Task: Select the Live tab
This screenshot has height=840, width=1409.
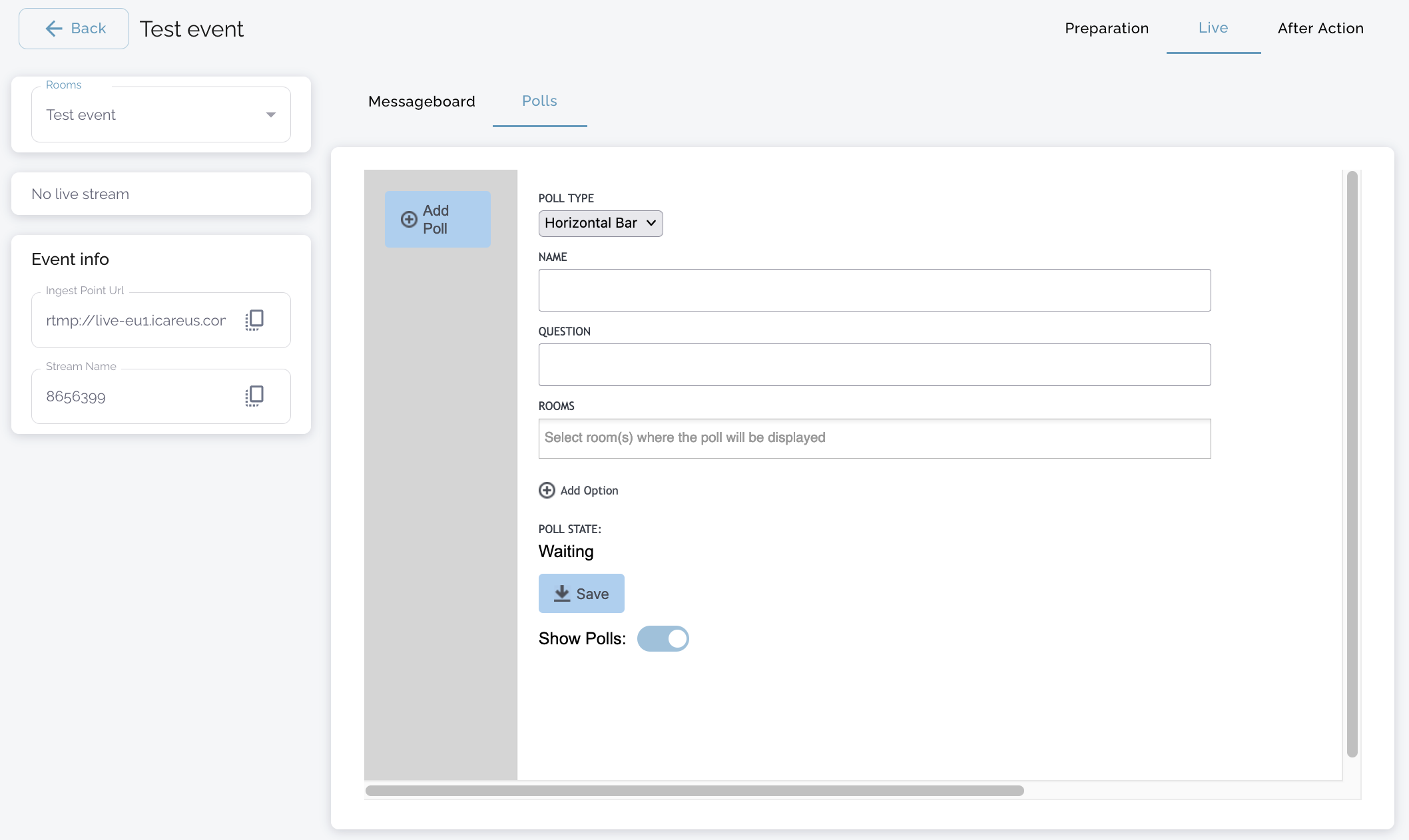Action: (1213, 28)
